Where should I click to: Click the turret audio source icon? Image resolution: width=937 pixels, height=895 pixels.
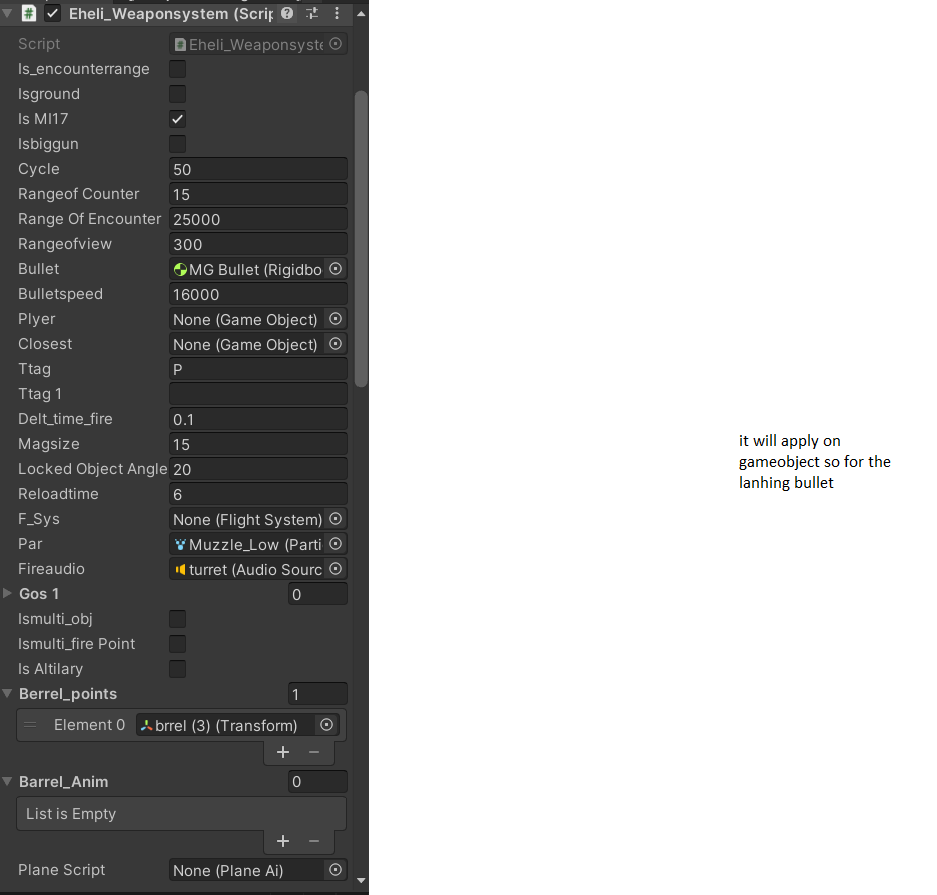[180, 569]
